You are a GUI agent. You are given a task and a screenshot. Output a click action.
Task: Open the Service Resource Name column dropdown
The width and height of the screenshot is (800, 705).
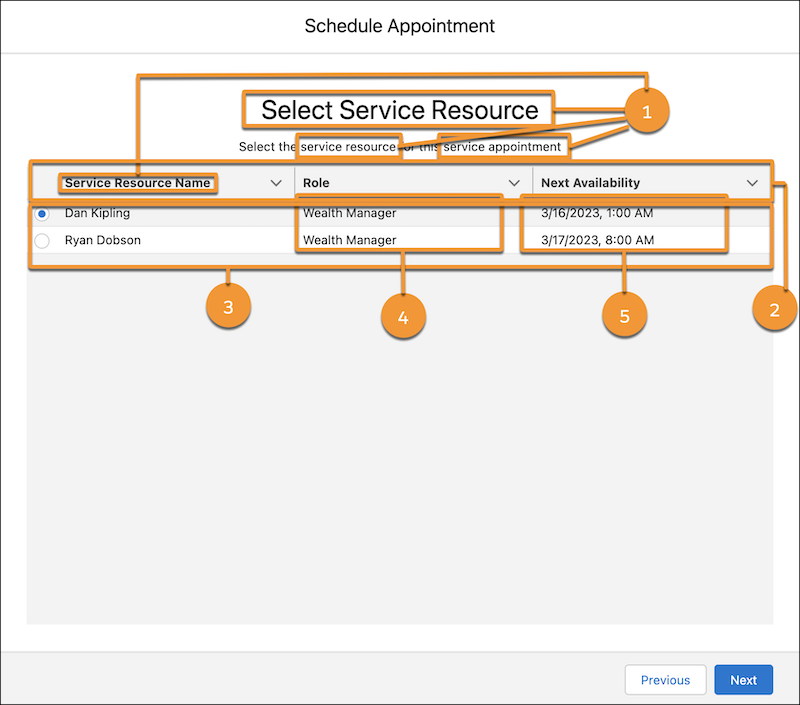pos(277,183)
